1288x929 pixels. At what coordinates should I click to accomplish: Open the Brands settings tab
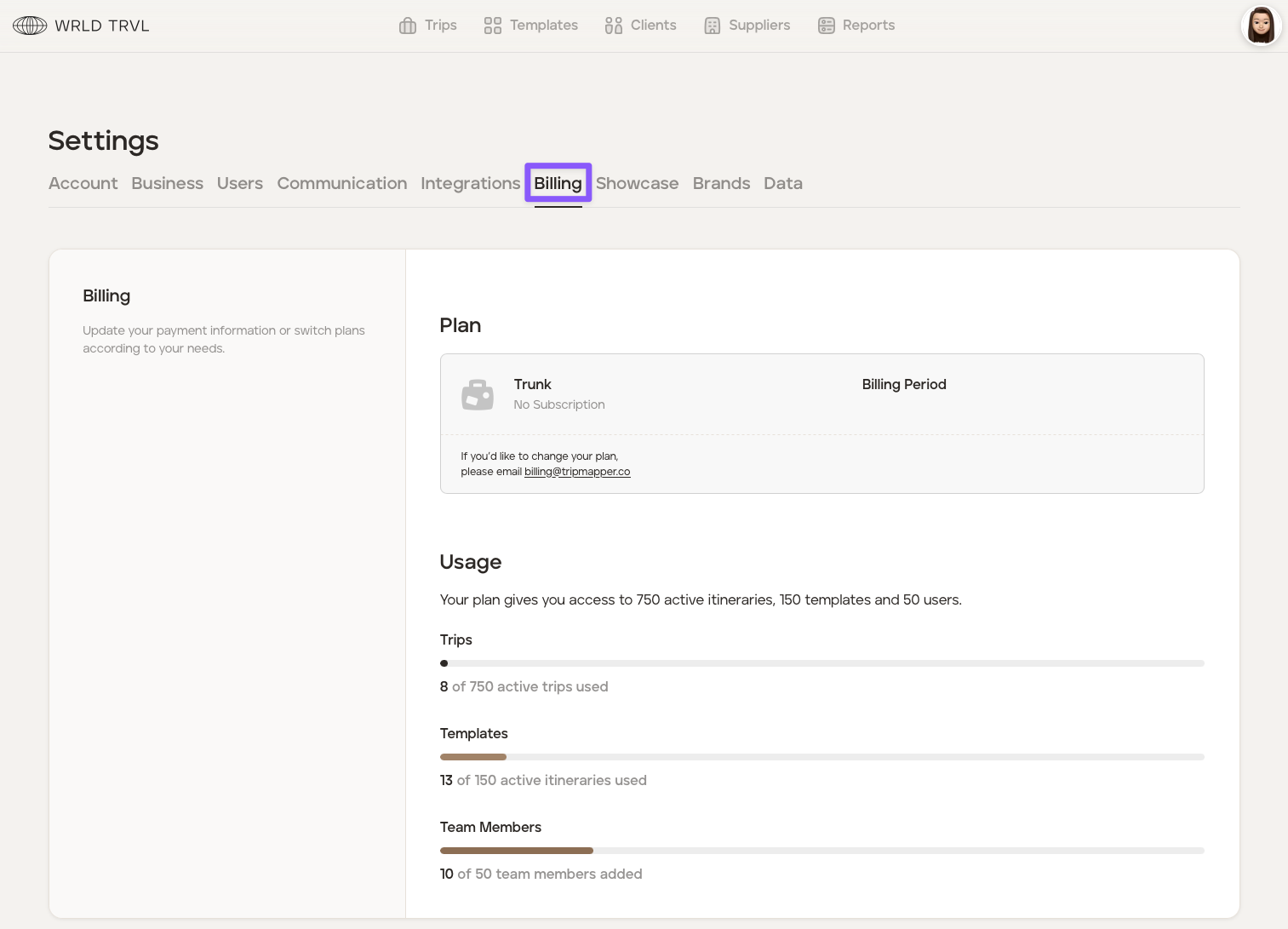click(721, 183)
